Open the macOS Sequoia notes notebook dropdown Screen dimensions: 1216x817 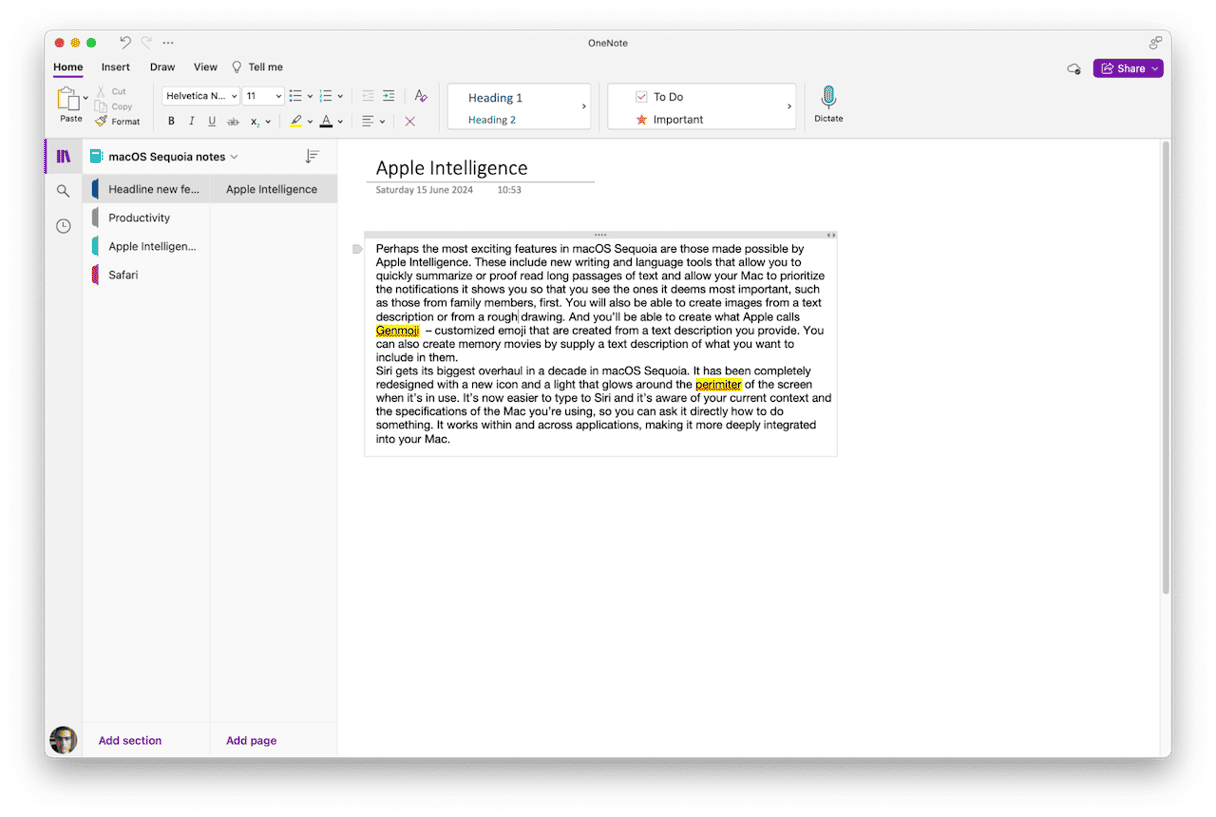[x=164, y=156]
